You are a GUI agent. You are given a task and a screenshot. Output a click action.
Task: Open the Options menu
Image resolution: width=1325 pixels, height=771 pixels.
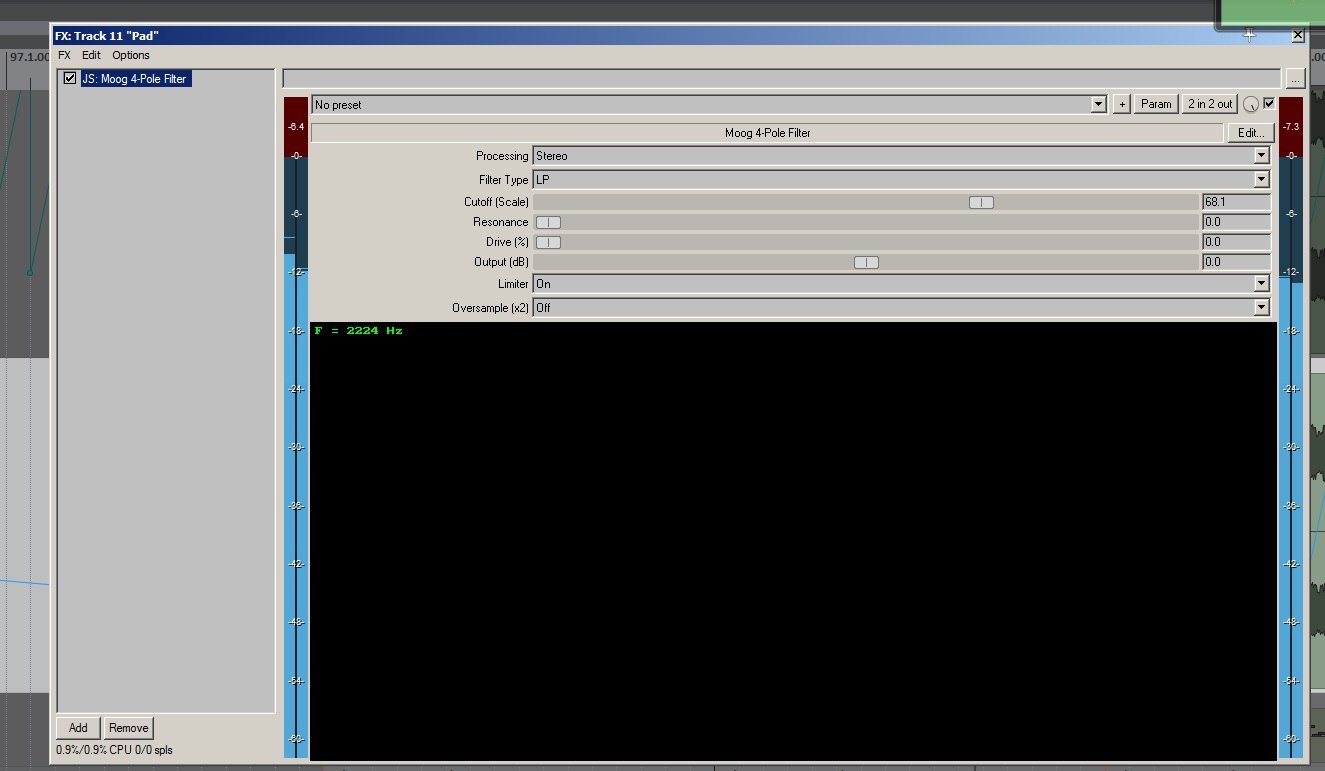(131, 55)
